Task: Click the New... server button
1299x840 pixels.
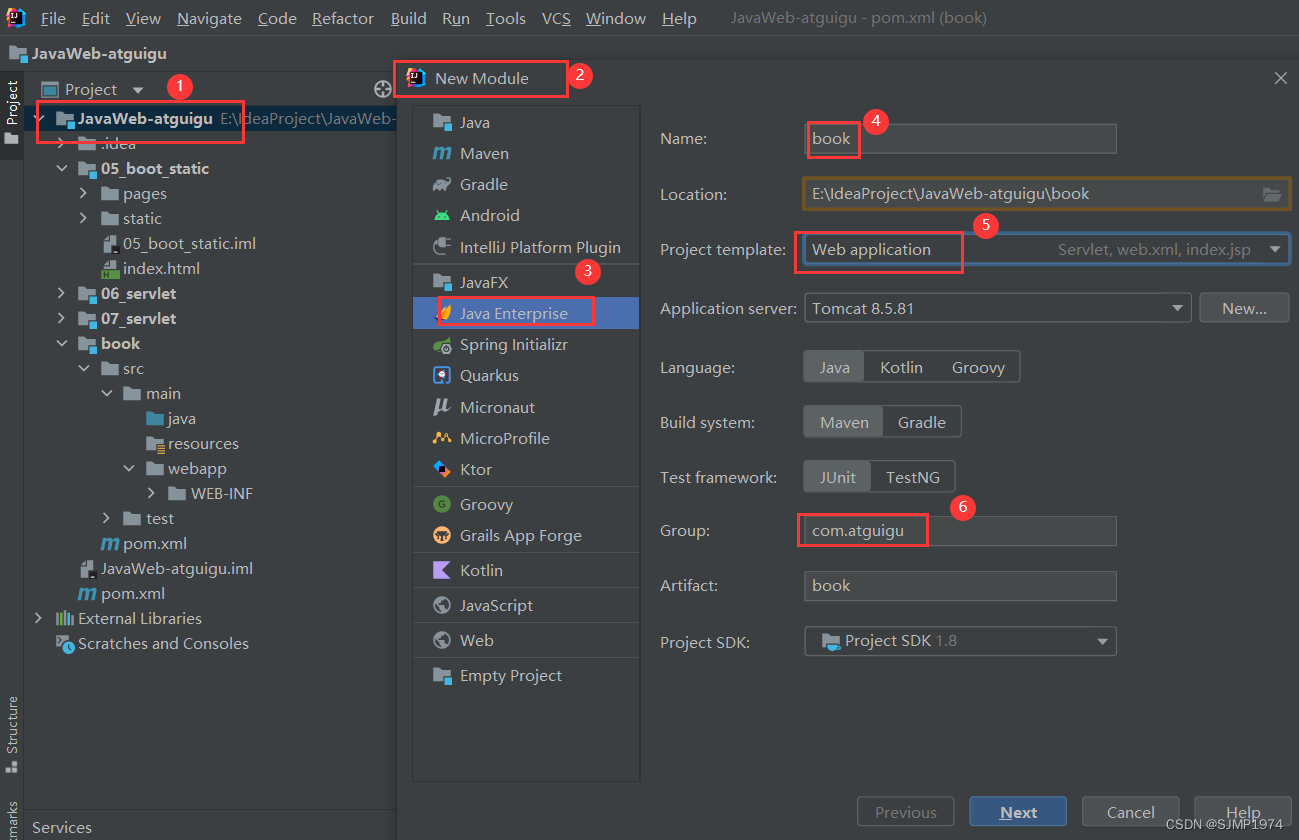Action: (1244, 308)
